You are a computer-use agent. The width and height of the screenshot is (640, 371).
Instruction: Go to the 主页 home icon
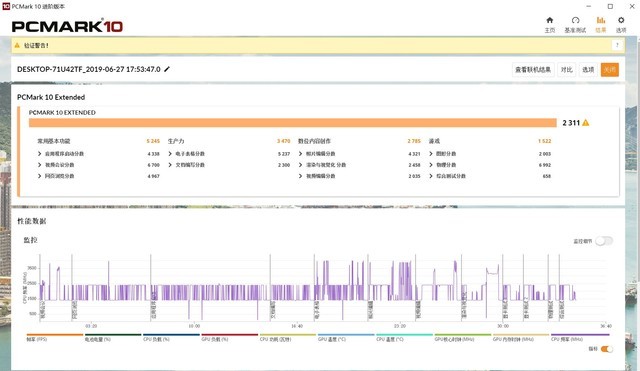pyautogui.click(x=550, y=20)
